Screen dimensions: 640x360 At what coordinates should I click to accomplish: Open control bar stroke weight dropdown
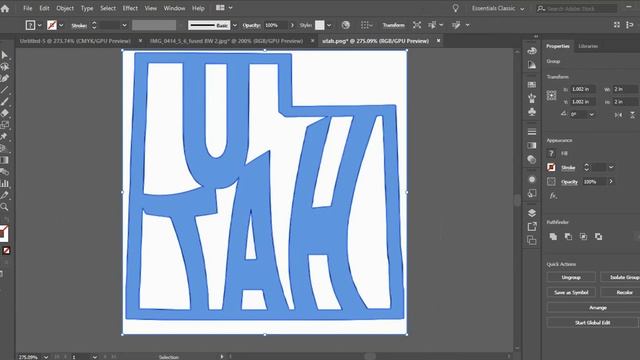pos(124,25)
